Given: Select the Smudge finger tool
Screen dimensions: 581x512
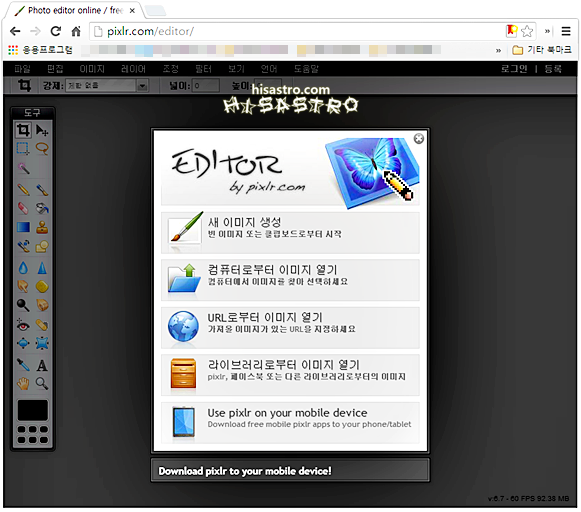Looking at the screenshot, I should 23,286.
